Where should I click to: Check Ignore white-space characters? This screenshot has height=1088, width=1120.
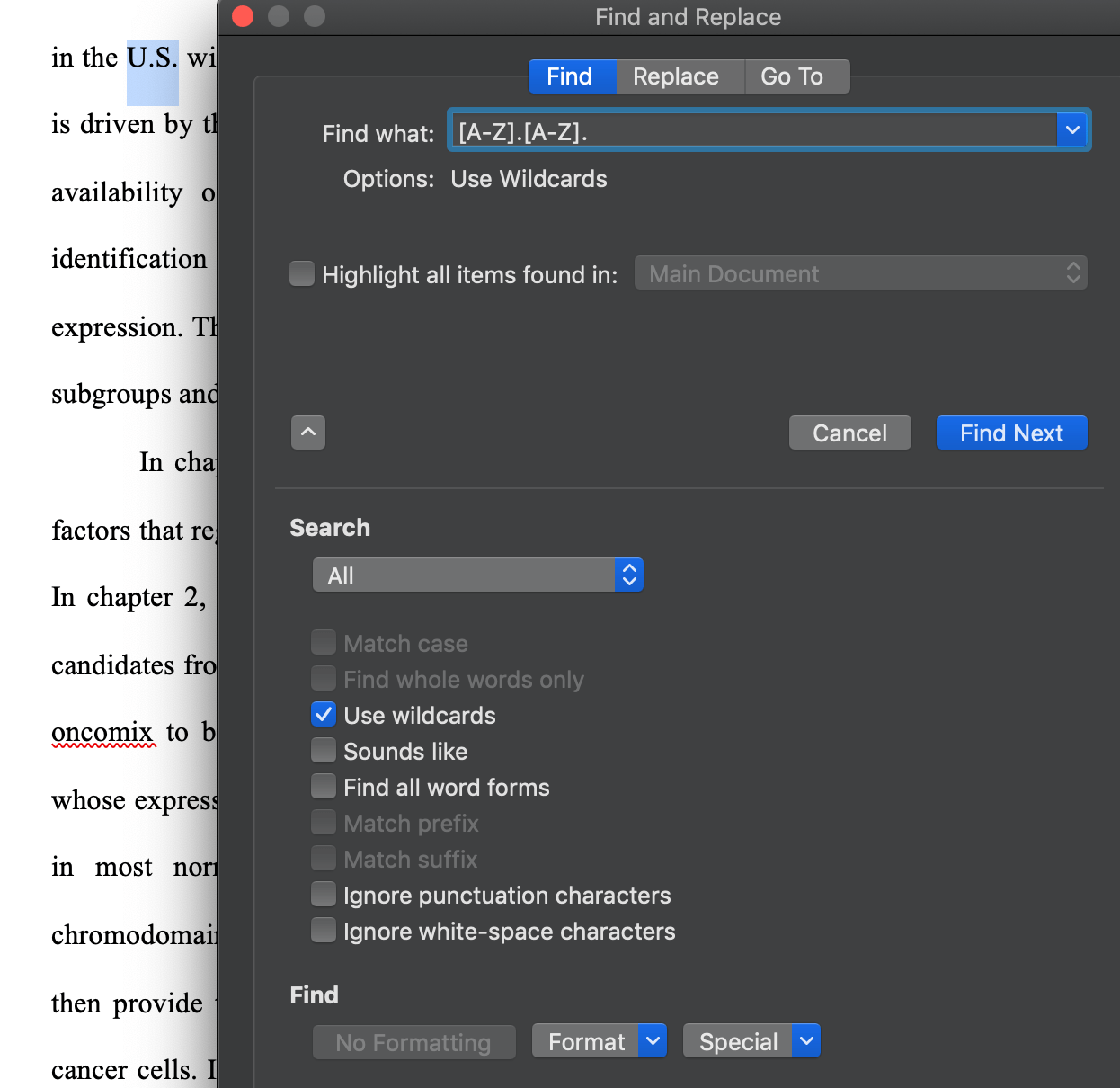tap(324, 931)
